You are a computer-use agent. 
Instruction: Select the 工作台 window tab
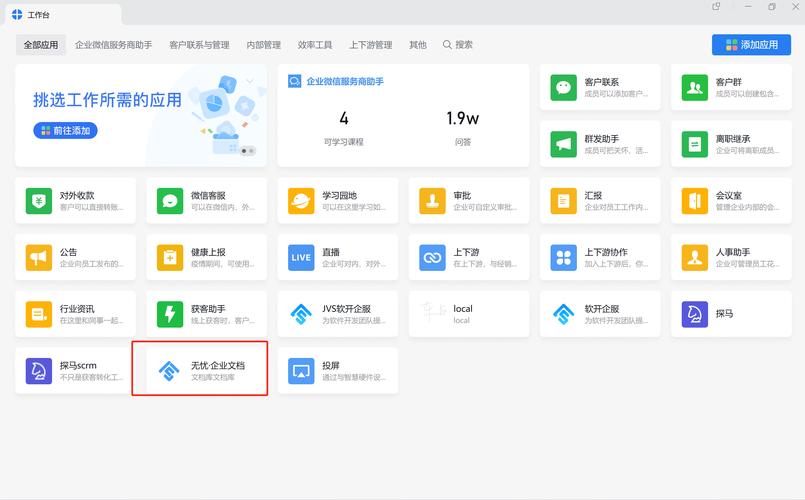(x=63, y=14)
